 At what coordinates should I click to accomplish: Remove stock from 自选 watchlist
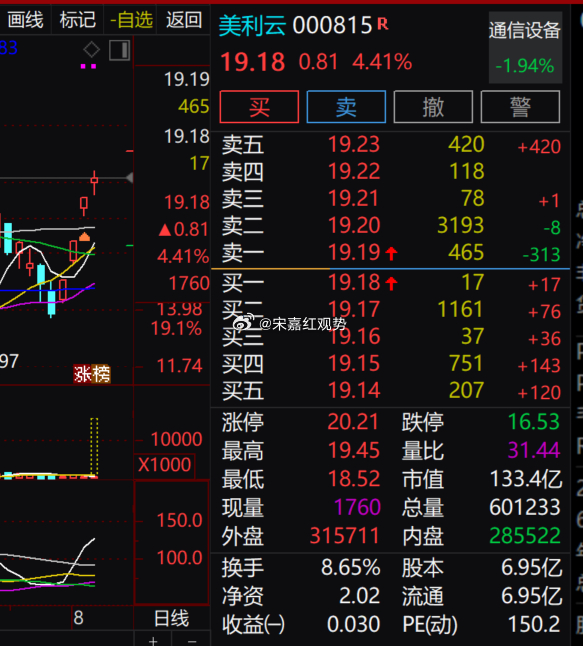pyautogui.click(x=131, y=19)
